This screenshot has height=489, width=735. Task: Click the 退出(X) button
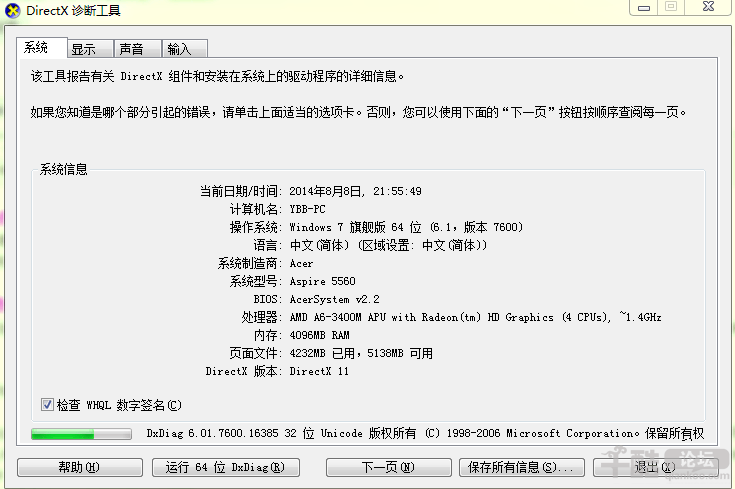point(655,467)
